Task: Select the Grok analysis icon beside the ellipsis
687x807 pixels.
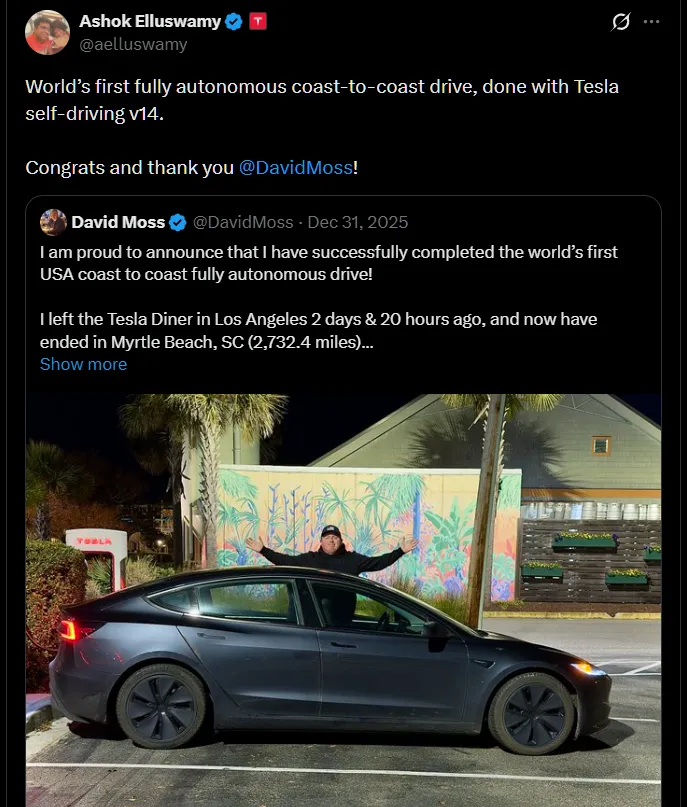Action: pyautogui.click(x=621, y=21)
